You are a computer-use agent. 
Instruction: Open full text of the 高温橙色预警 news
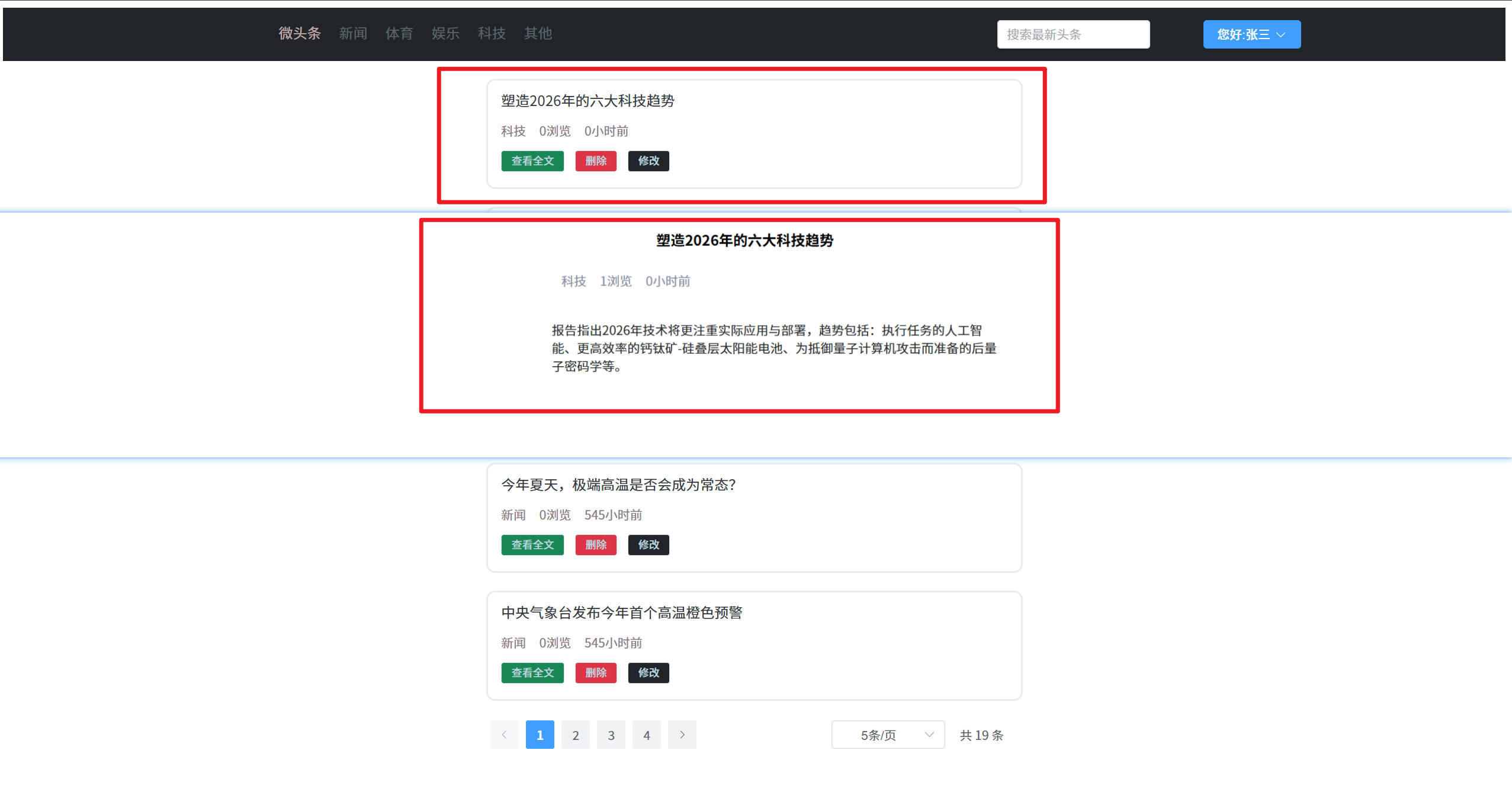[x=532, y=672]
